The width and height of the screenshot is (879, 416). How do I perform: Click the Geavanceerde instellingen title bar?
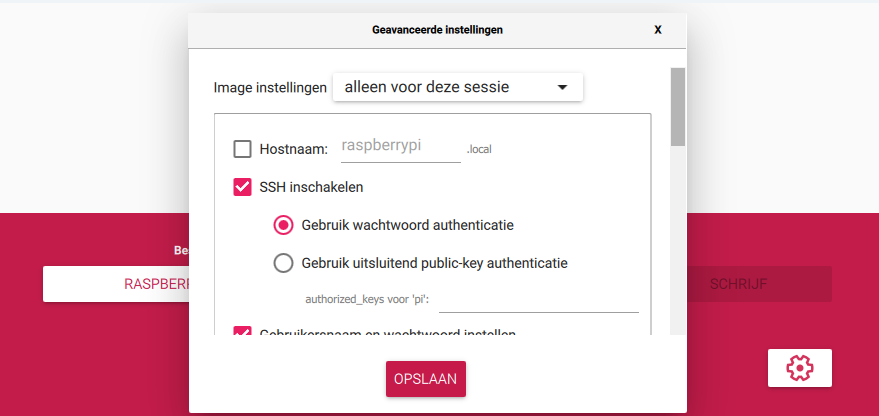pos(437,30)
